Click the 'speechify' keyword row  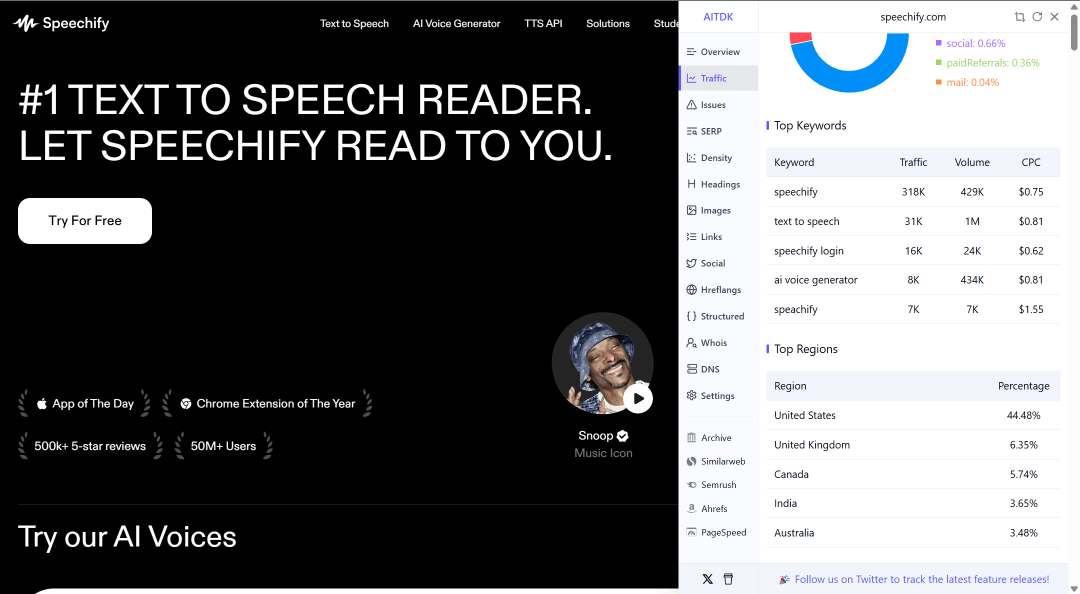point(913,192)
